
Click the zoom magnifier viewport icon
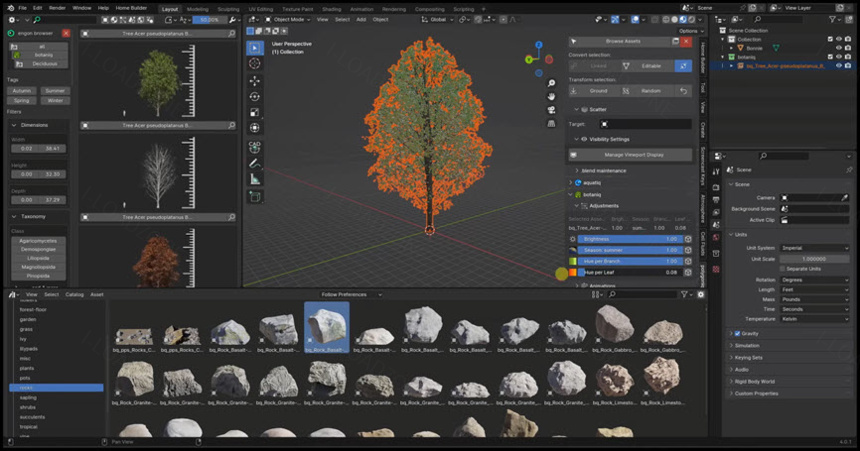coord(551,83)
